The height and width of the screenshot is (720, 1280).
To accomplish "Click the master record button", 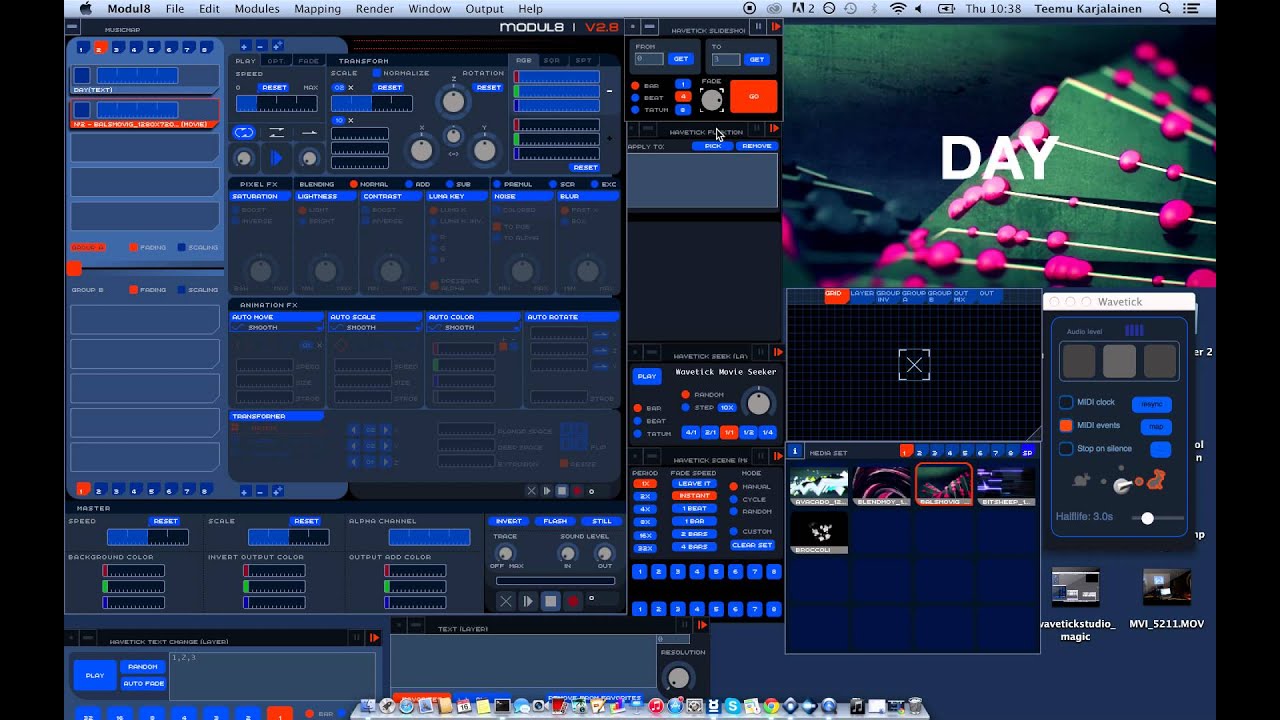I will point(573,601).
